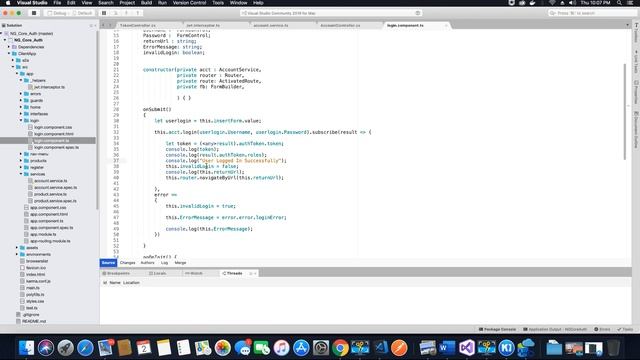Navigate back using editor arrow

coord(103,25)
